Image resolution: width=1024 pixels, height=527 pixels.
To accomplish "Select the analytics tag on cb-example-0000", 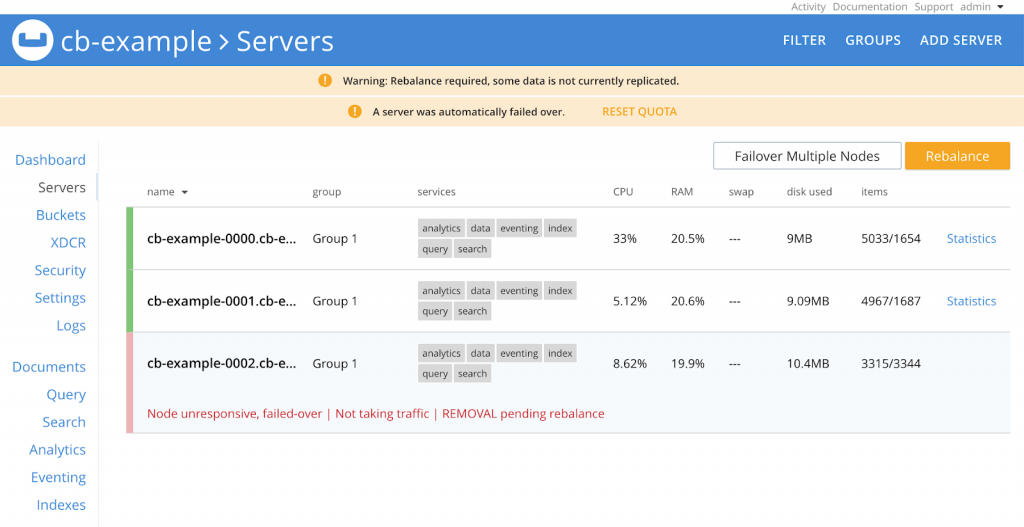I will 441,228.
